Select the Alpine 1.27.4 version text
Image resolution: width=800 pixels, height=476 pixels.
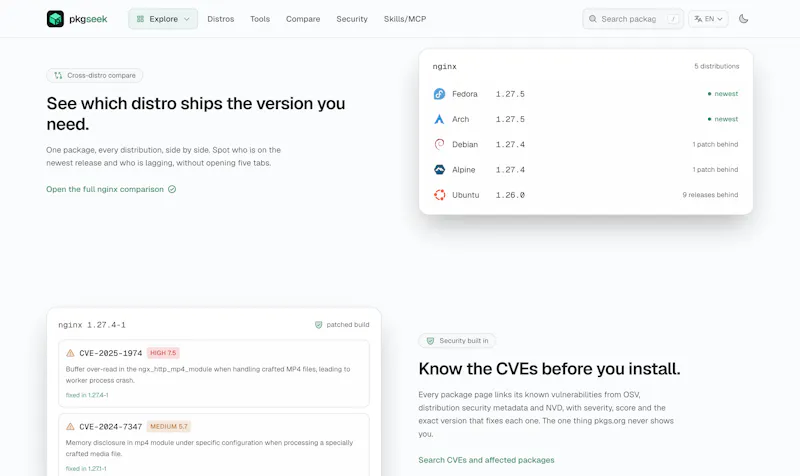tap(510, 169)
